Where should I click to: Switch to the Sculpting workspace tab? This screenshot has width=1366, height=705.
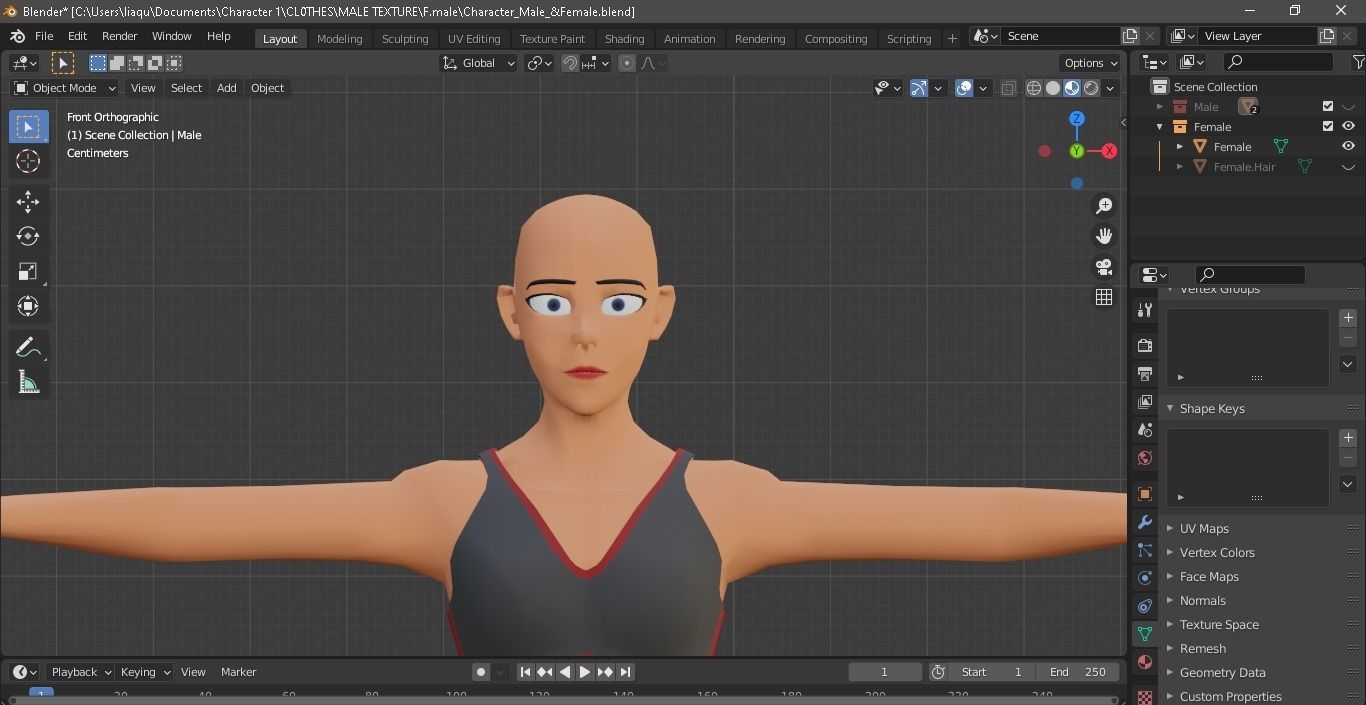(405, 38)
